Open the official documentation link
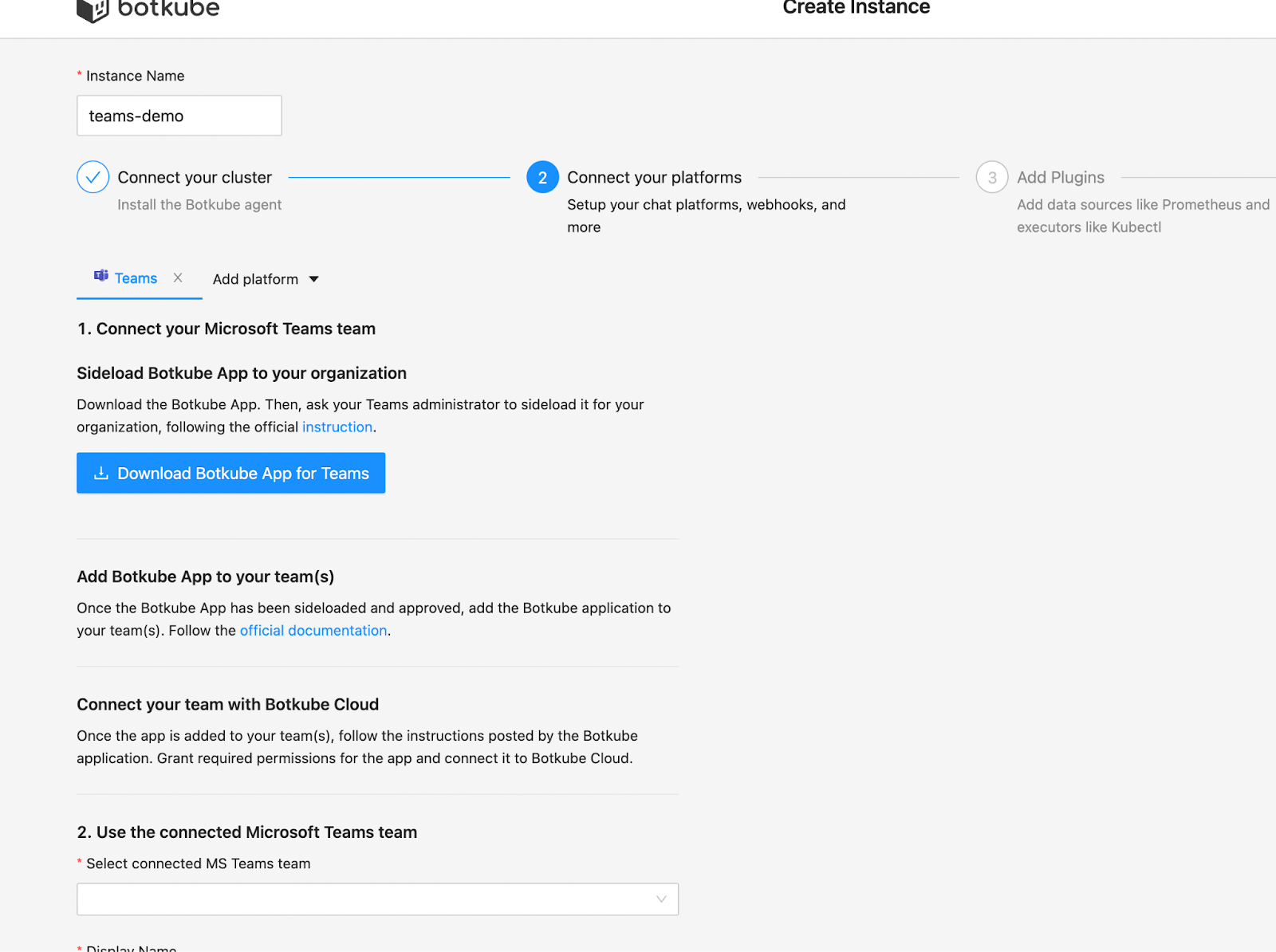1276x952 pixels. pos(313,630)
